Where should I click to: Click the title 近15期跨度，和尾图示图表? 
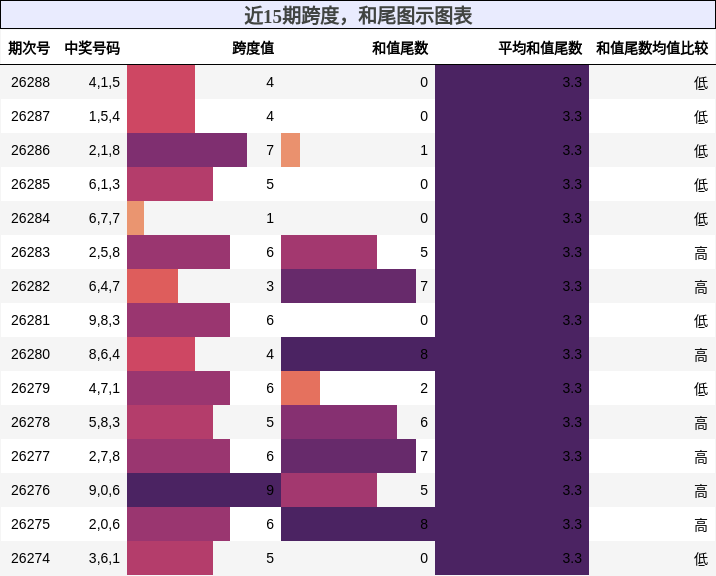358,16
